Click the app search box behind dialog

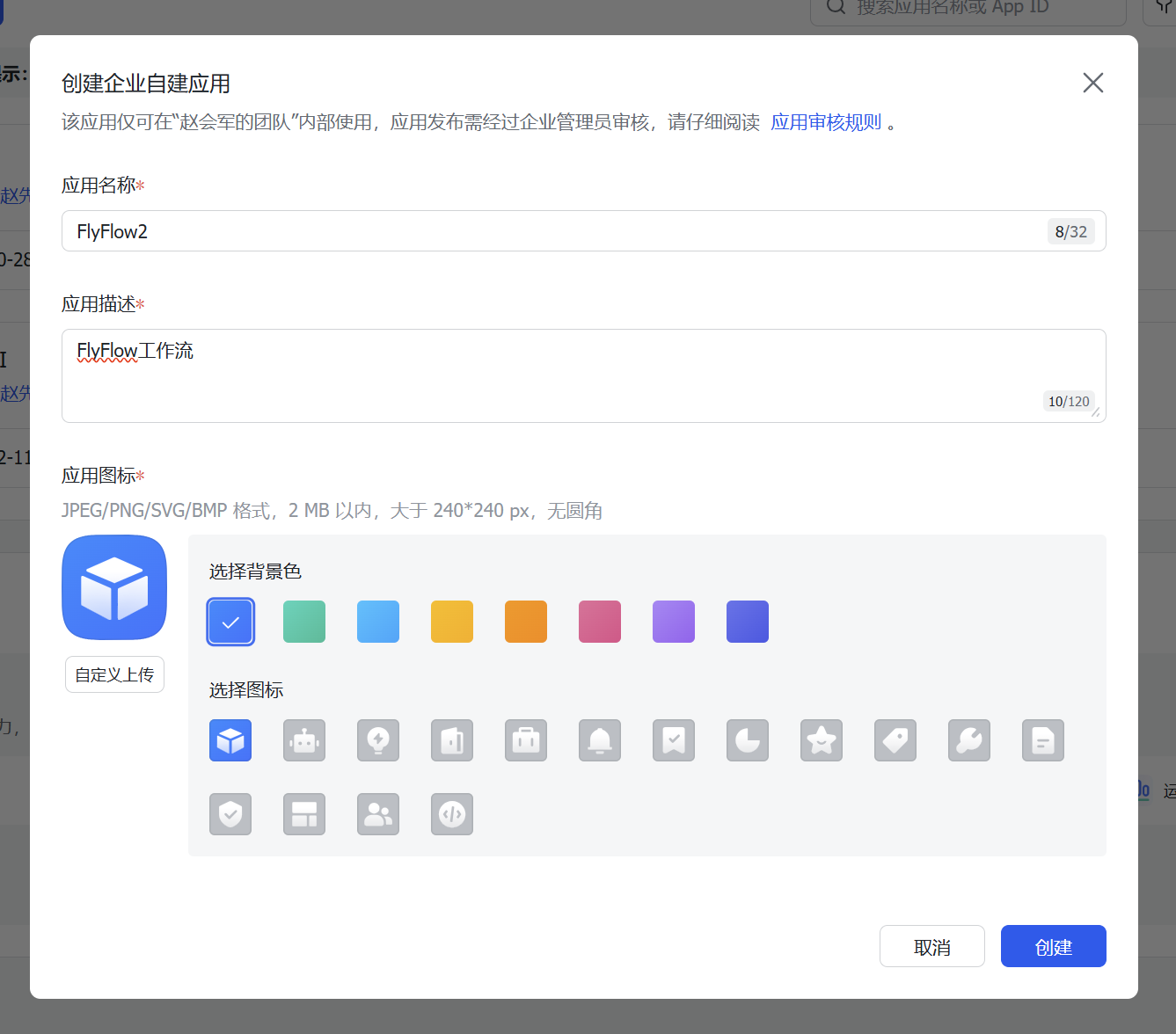click(x=968, y=9)
